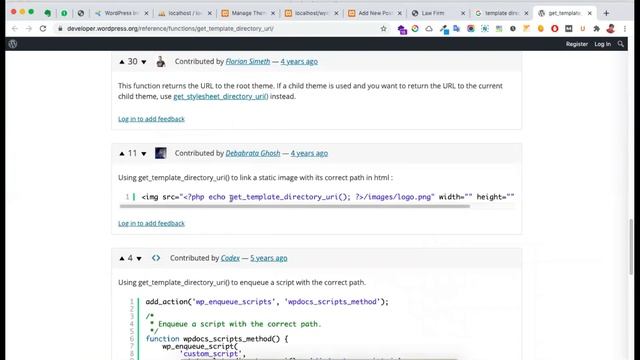Screen dimensions: 640x360
Task: Click the pinned Evernote elephant tab
Action: (x=48, y=13)
